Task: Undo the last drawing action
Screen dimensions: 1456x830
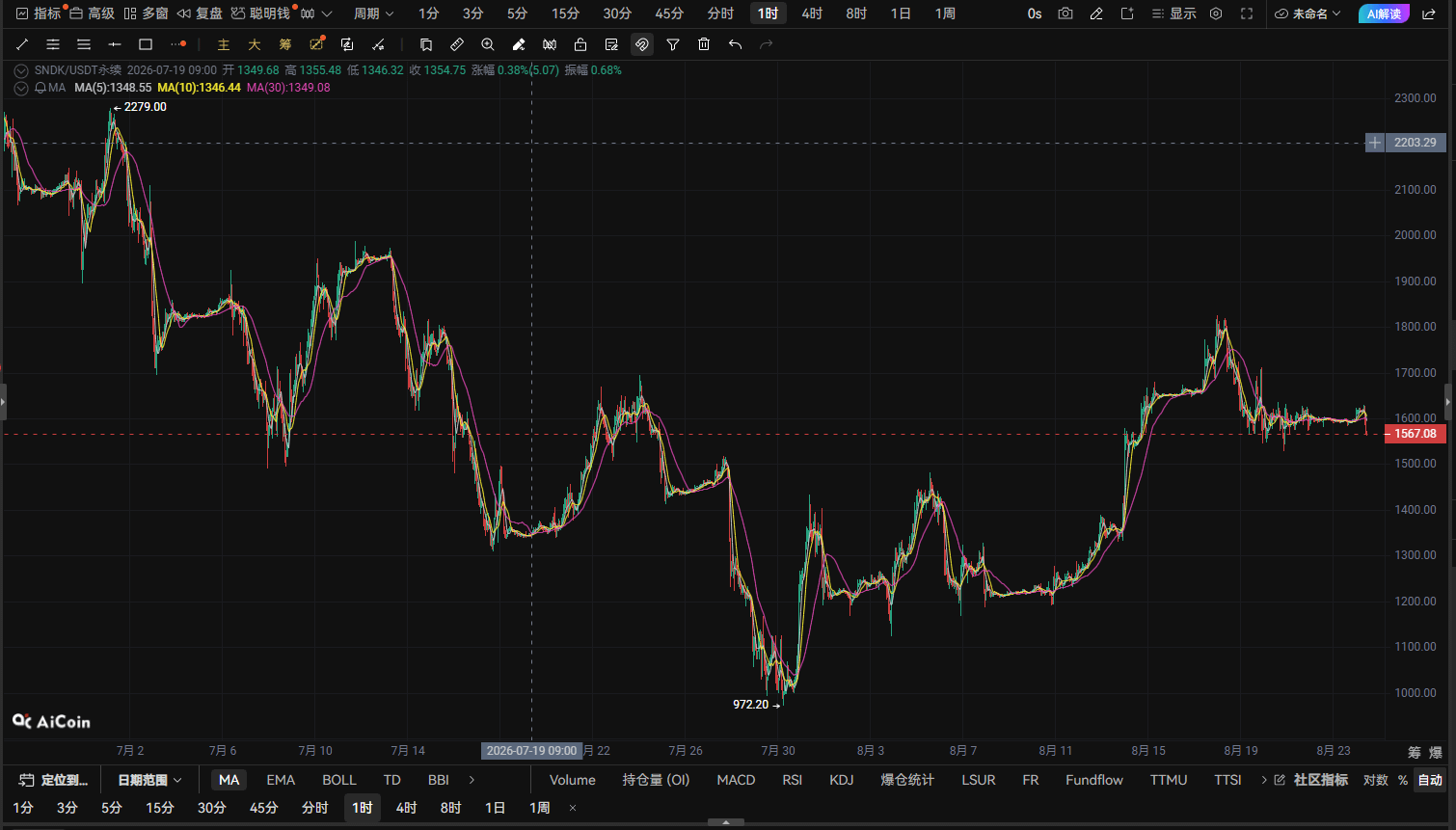Action: click(735, 44)
